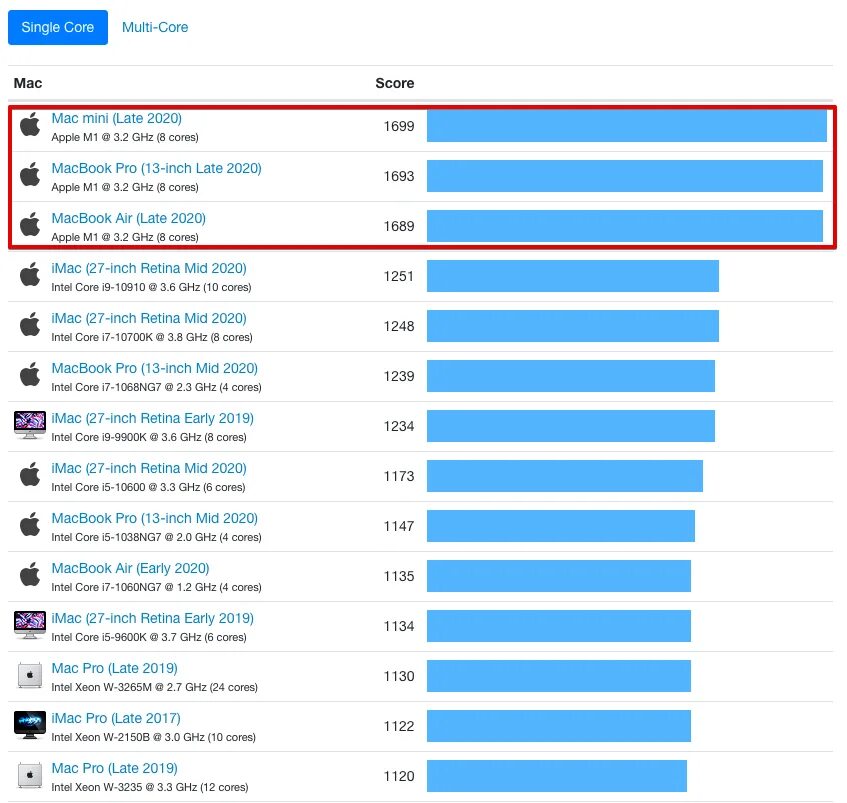Click Apple logo beside MacBook Air Late 2020
Image resolution: width=847 pixels, height=803 pixels.
[30, 225]
